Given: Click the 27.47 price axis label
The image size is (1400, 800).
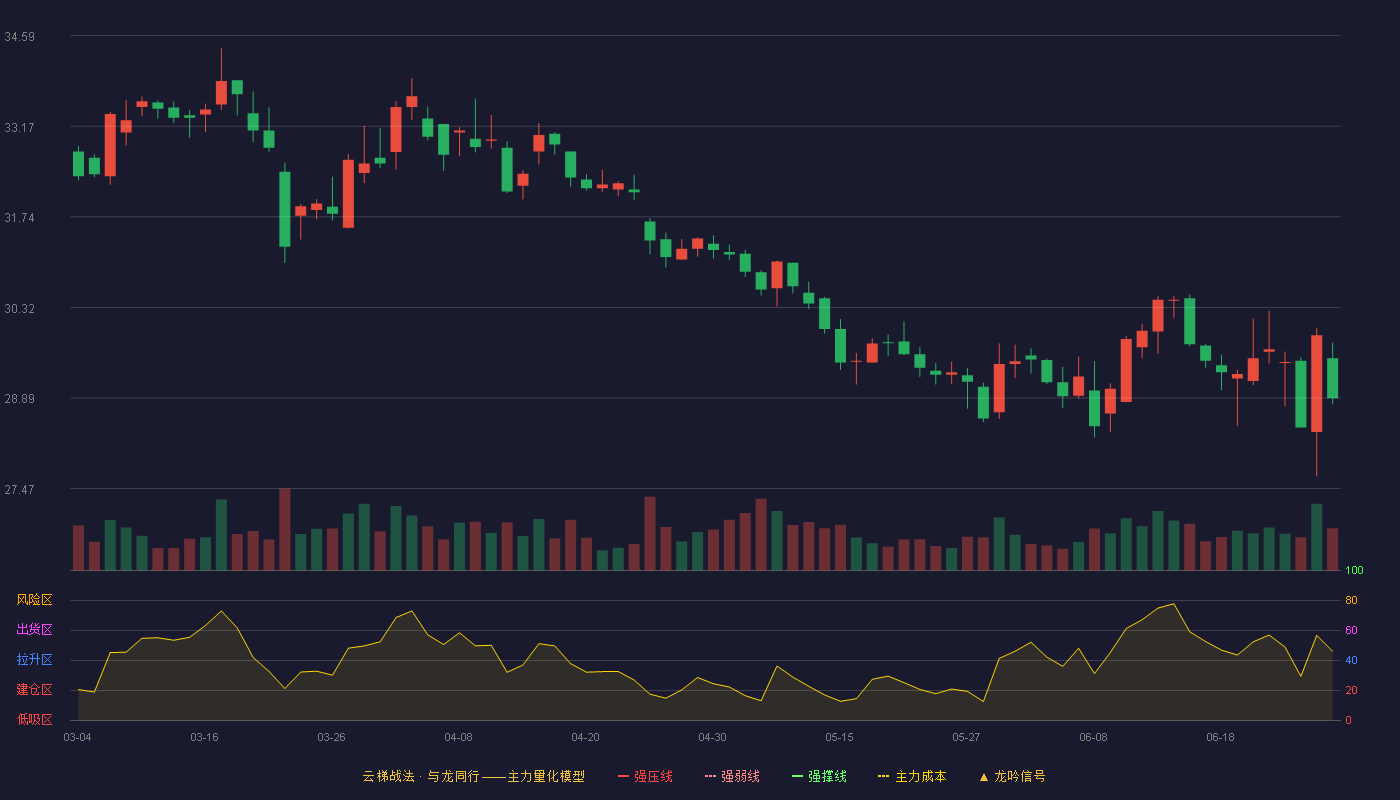Looking at the screenshot, I should coord(19,490).
